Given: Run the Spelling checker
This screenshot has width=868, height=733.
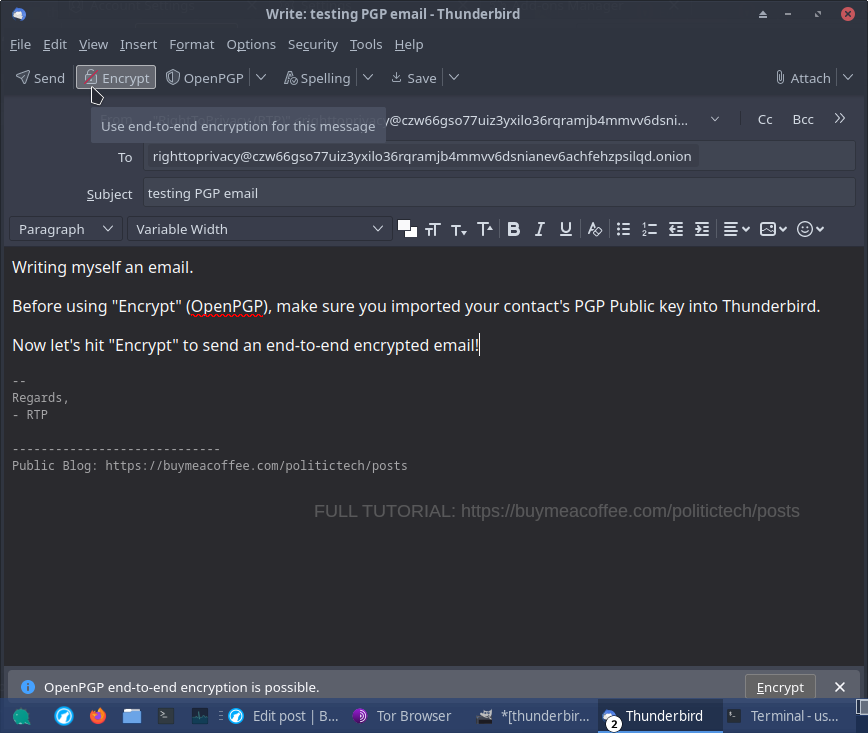Looking at the screenshot, I should point(317,78).
